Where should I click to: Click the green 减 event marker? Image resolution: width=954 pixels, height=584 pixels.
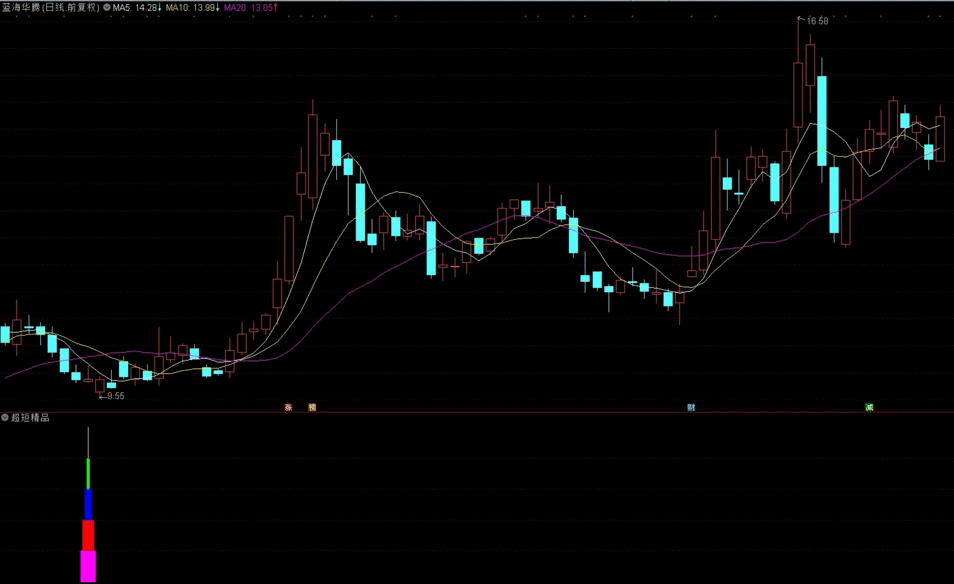tap(869, 408)
